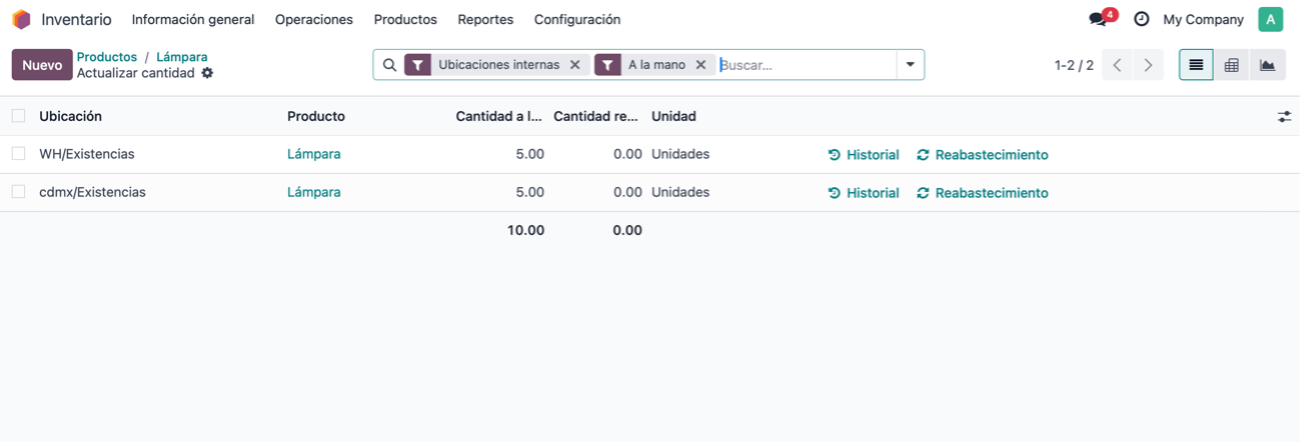
Task: Check the cdmx/Existencias row checkbox
Action: (18, 192)
